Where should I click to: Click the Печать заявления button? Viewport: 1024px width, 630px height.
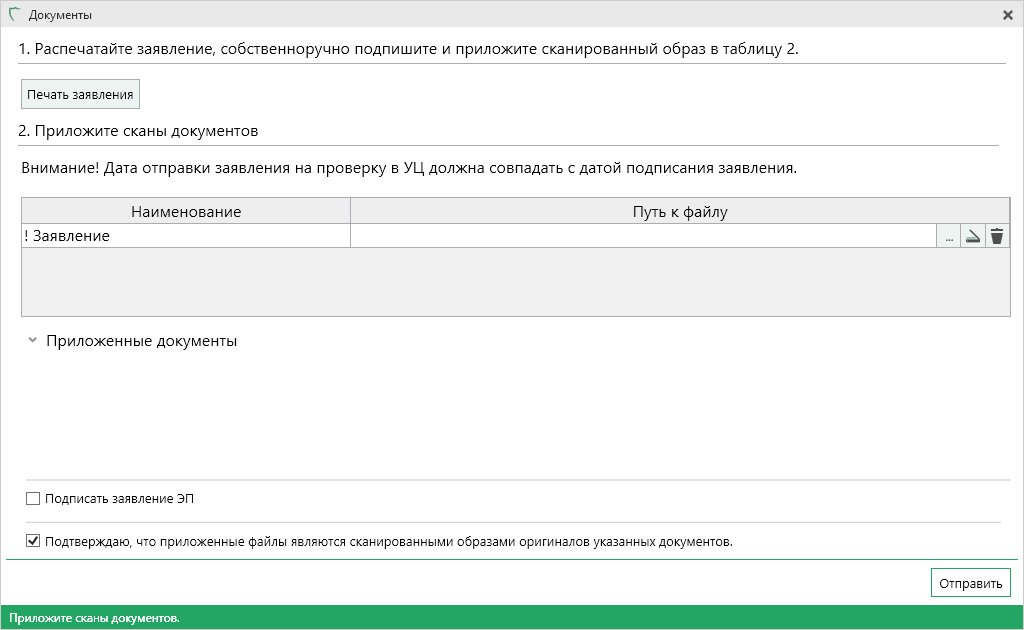pyautogui.click(x=80, y=95)
